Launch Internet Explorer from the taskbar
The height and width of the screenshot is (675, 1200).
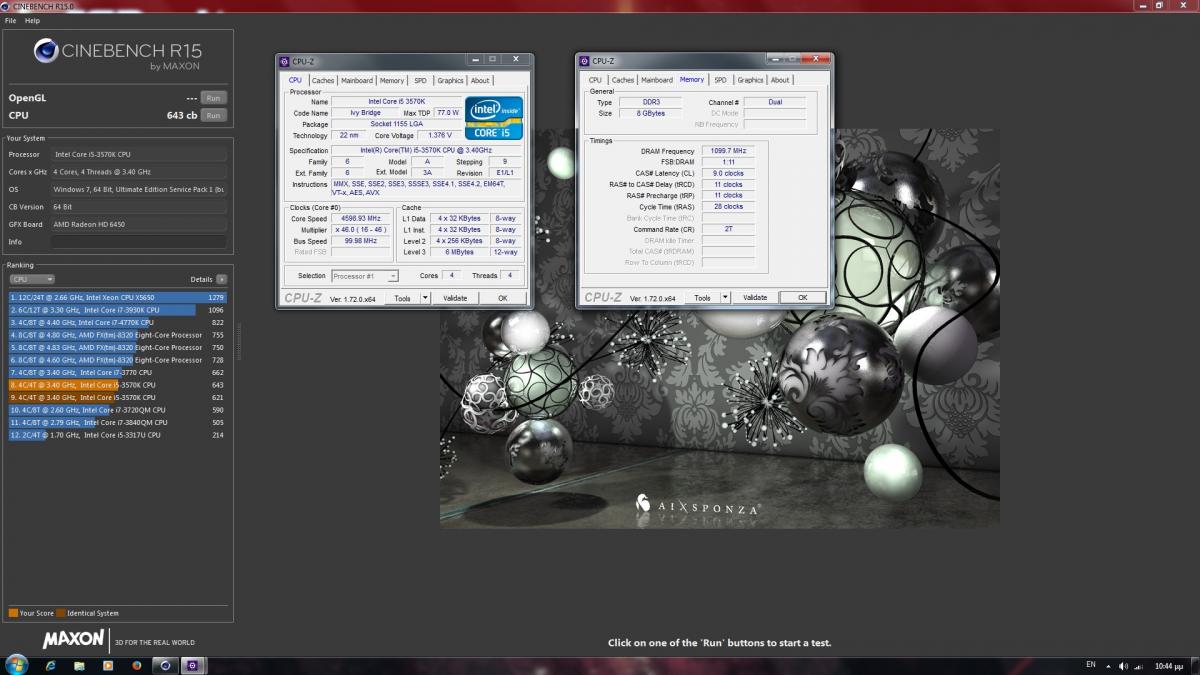tap(51, 665)
